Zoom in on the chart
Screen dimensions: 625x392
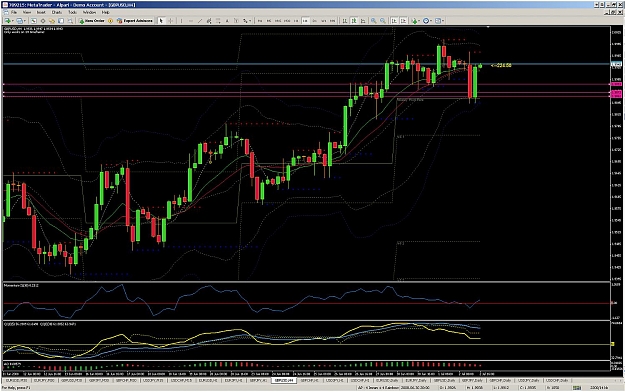point(373,21)
